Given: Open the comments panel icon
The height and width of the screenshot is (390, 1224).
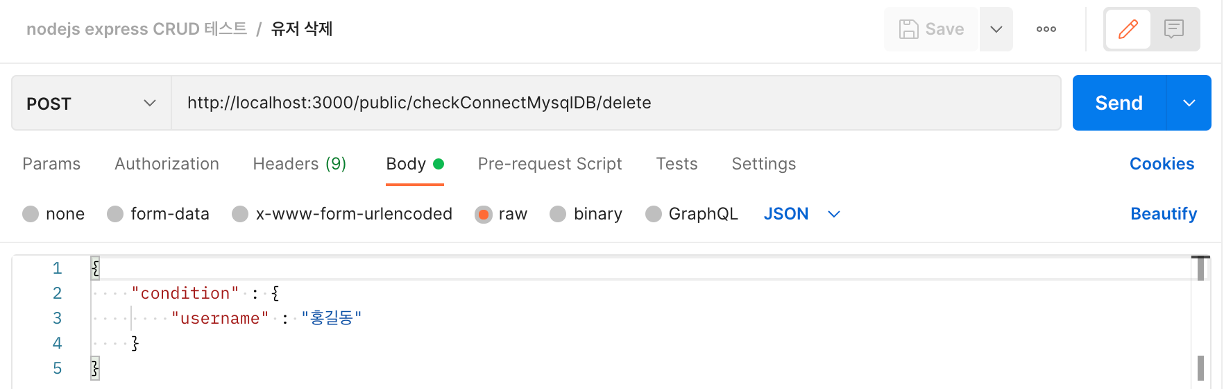Looking at the screenshot, I should (x=1174, y=29).
